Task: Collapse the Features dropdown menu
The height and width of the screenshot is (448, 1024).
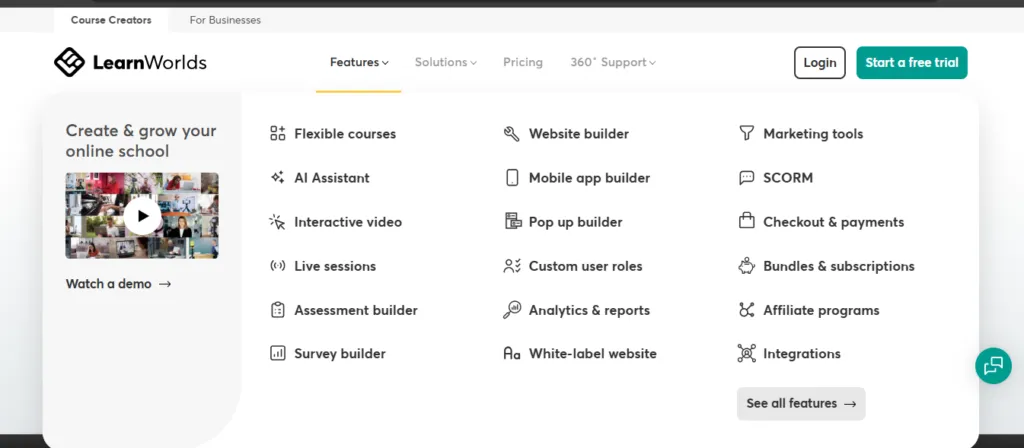Action: click(x=359, y=62)
